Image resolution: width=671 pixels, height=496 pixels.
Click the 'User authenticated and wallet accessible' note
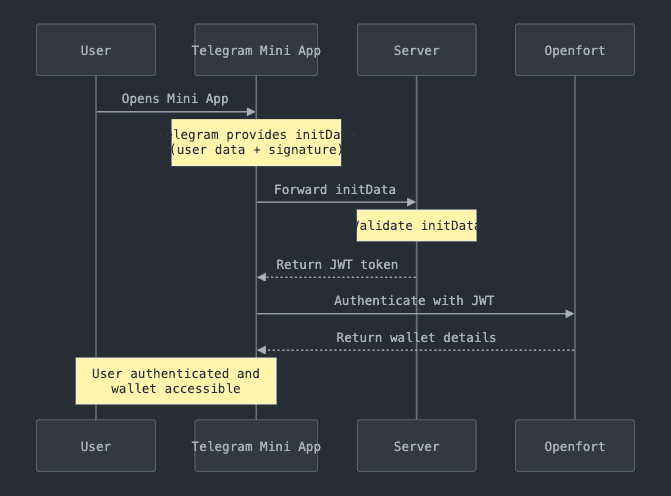click(176, 381)
